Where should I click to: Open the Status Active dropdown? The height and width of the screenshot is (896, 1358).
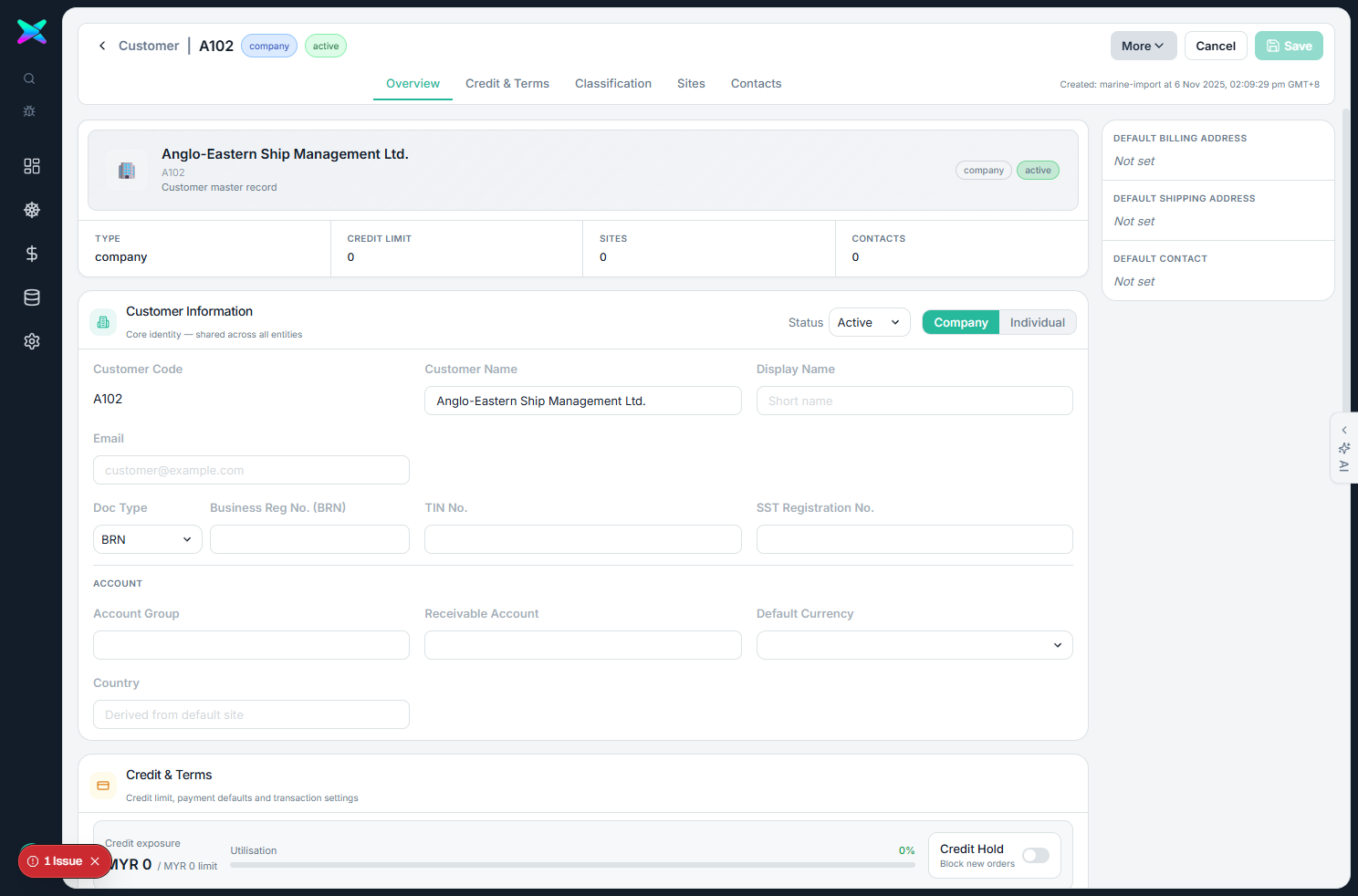[x=870, y=322]
